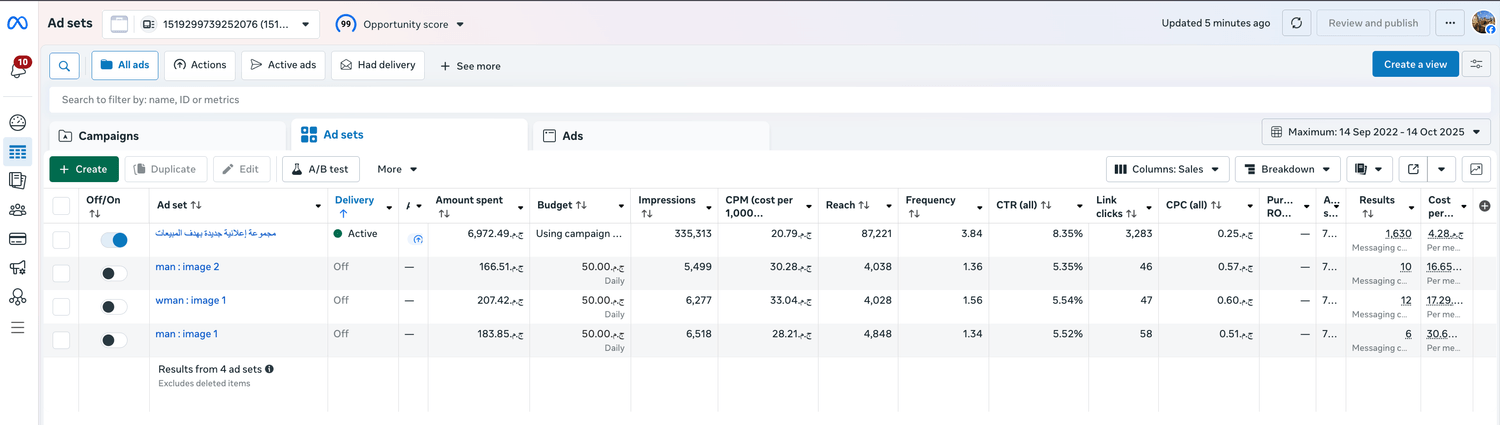1500x425 pixels.
Task: Open the Breakdown dropdown
Action: coord(1287,169)
